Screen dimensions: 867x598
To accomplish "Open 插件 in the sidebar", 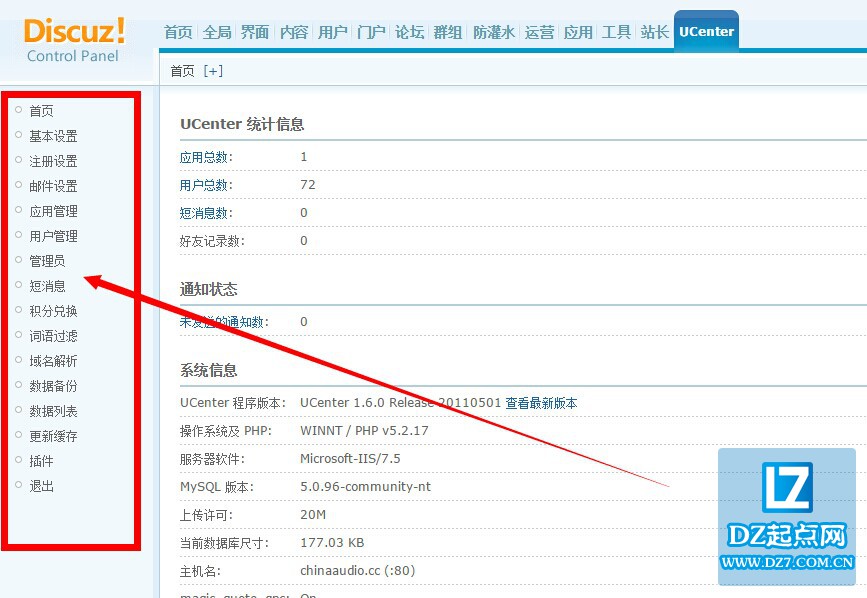I will pos(41,461).
